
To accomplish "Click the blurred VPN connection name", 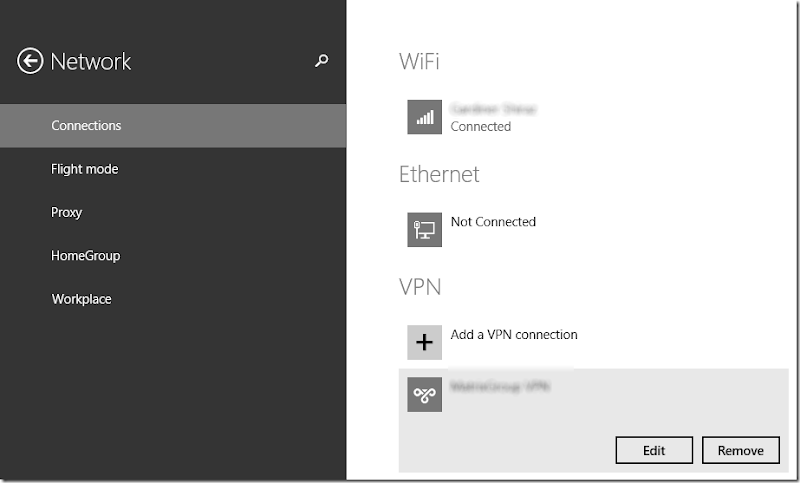I will (500, 385).
